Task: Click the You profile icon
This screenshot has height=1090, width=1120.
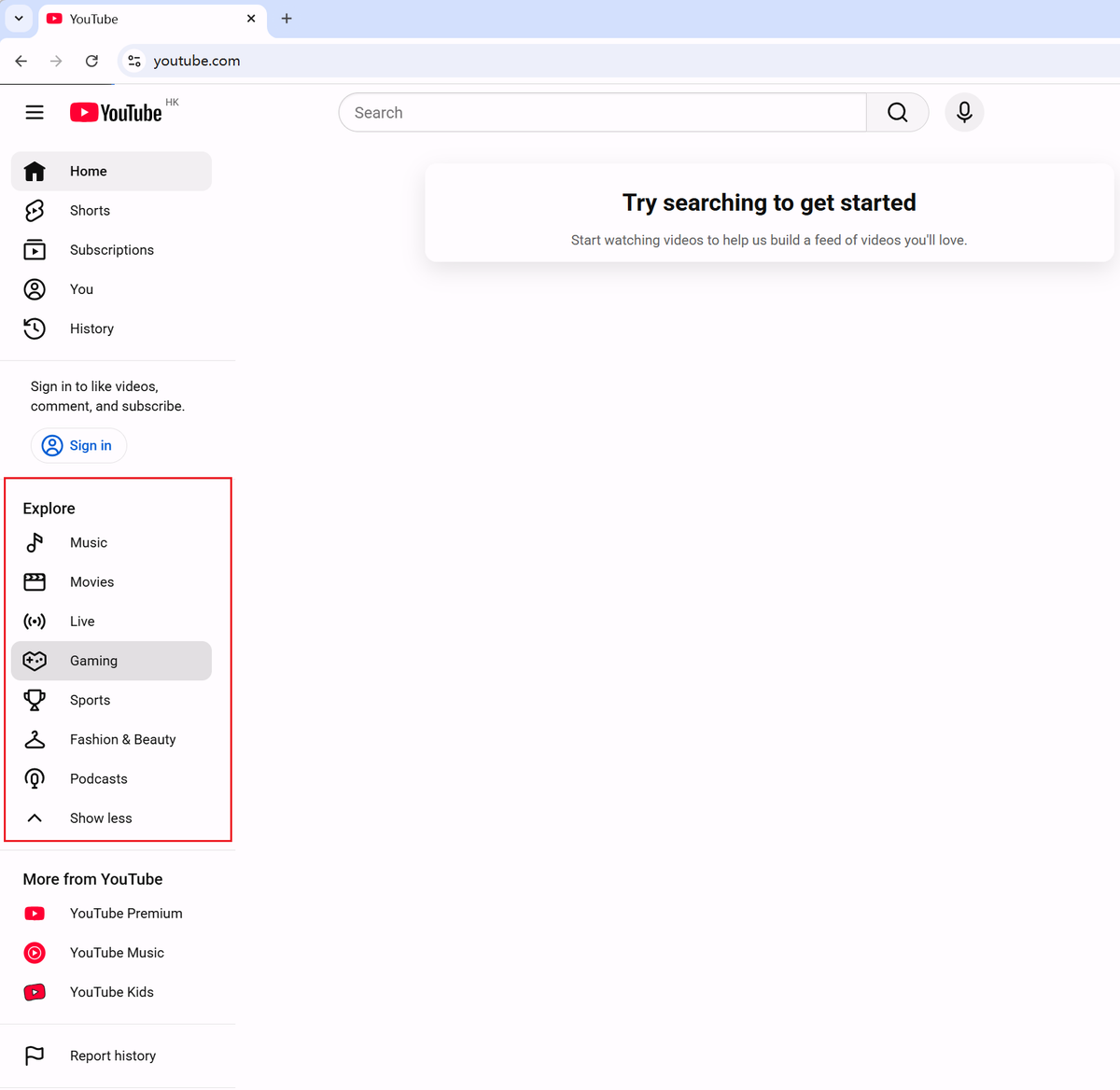Action: [x=35, y=289]
